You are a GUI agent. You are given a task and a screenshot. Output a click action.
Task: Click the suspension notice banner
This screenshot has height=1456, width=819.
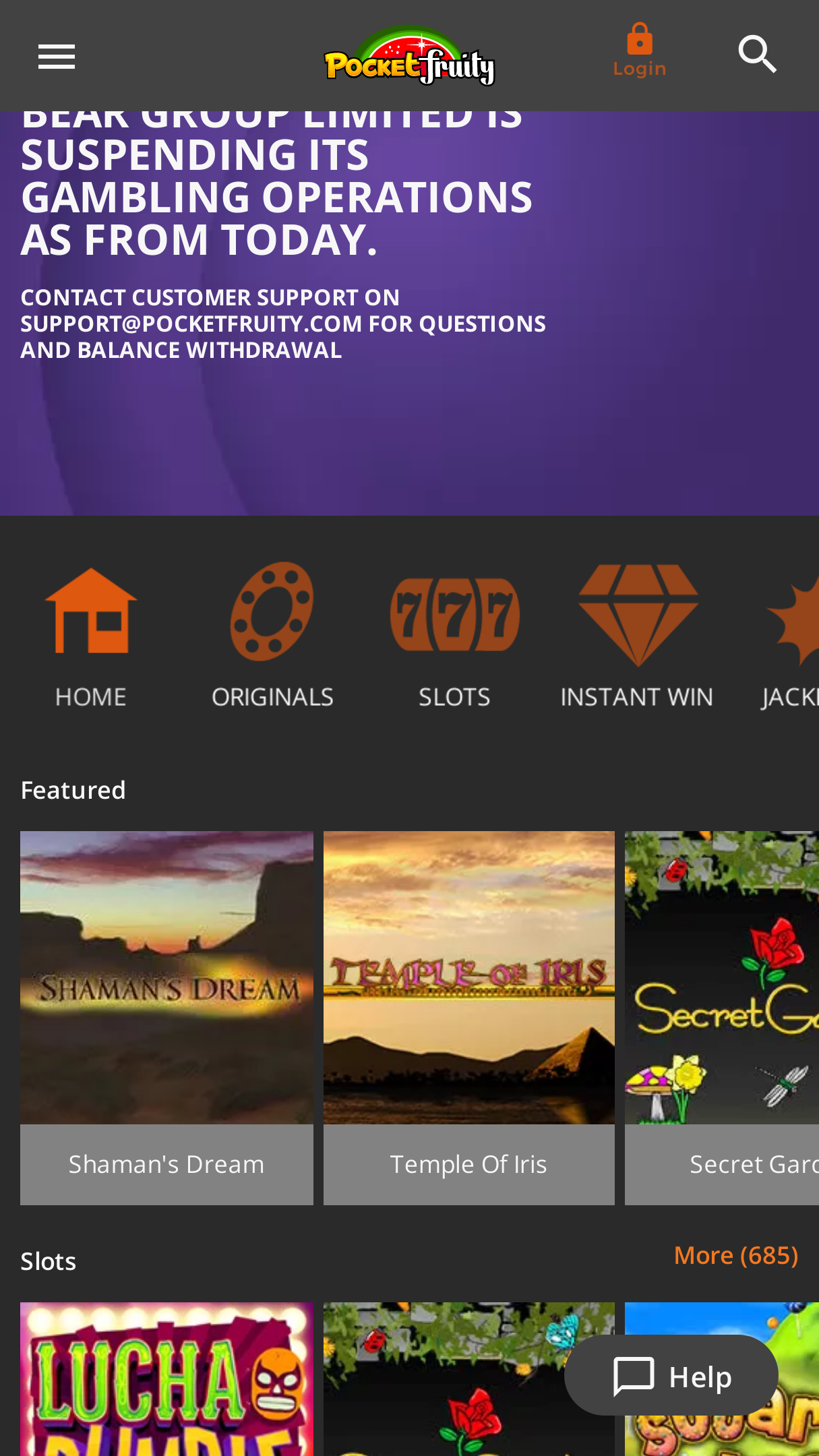(409, 313)
